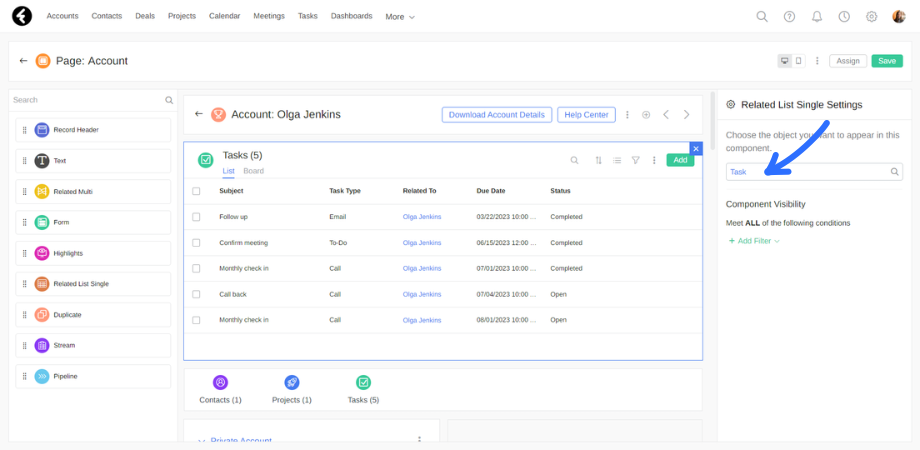Toggle the select-all checkbox in Subject header

196,191
